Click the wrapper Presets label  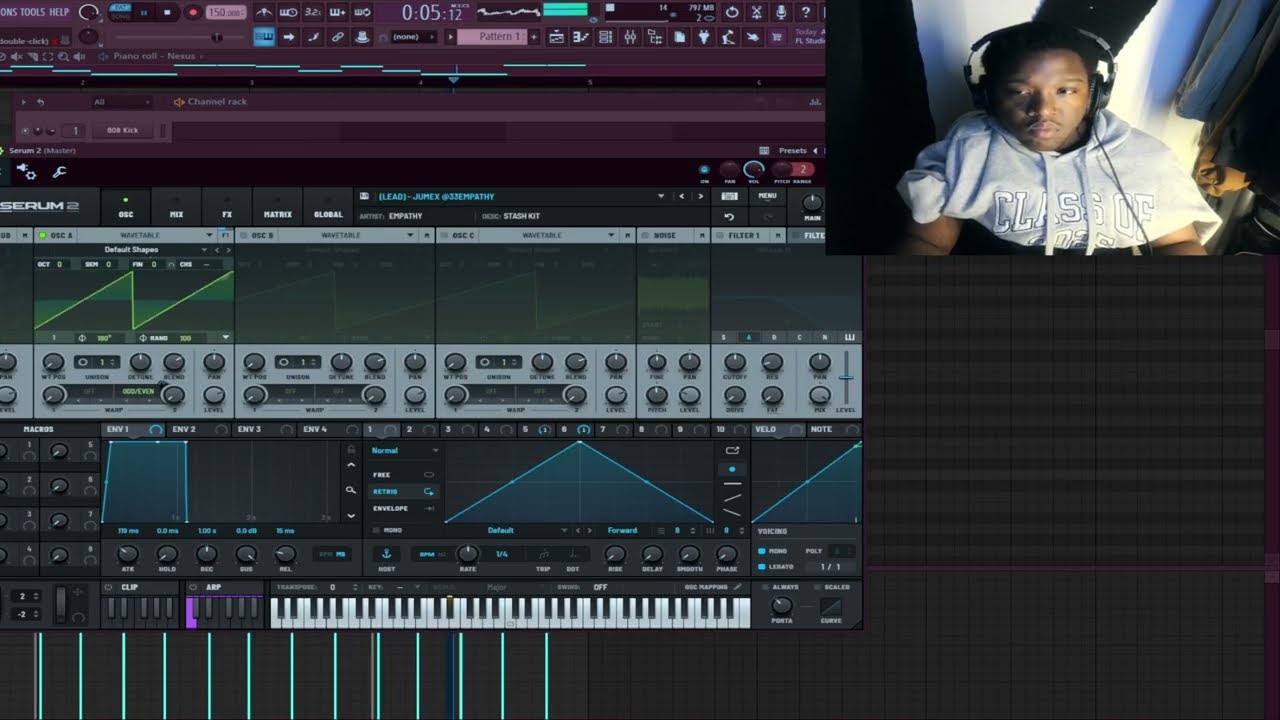point(792,150)
